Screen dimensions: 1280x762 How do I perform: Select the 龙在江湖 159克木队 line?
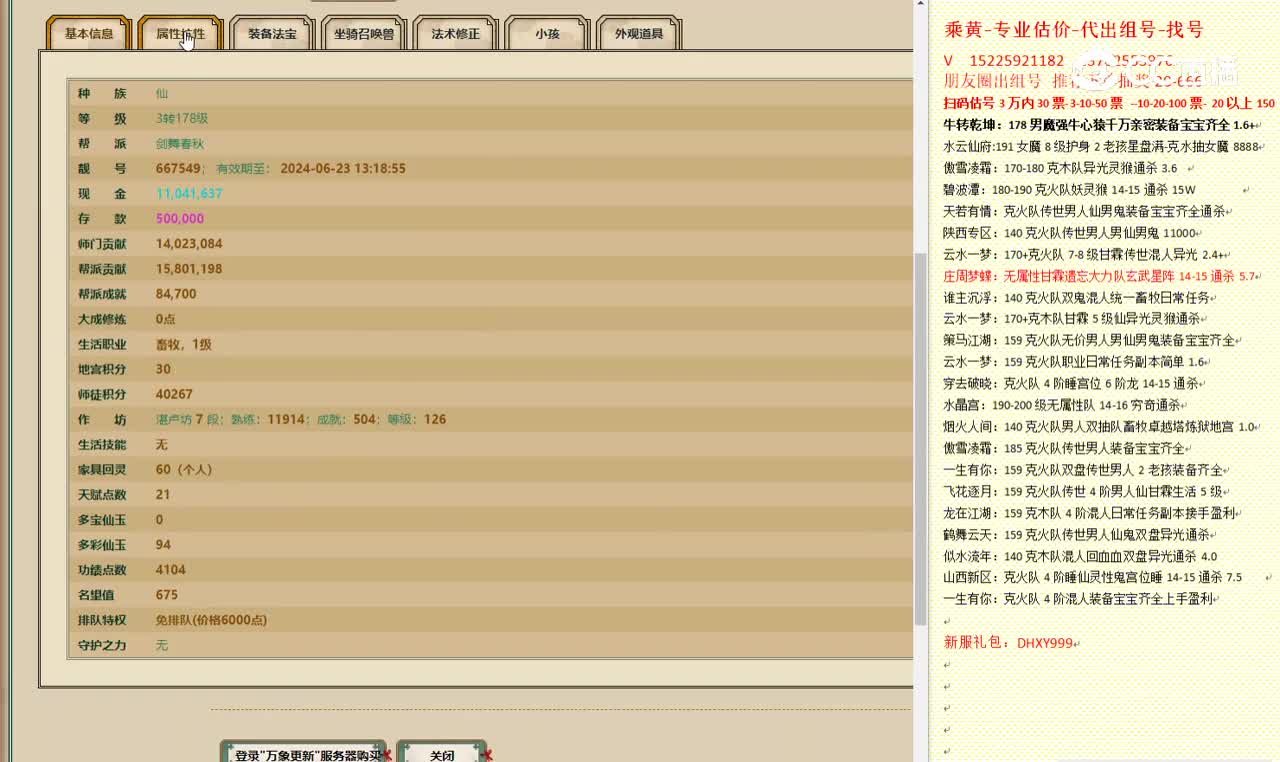(x=1092, y=513)
